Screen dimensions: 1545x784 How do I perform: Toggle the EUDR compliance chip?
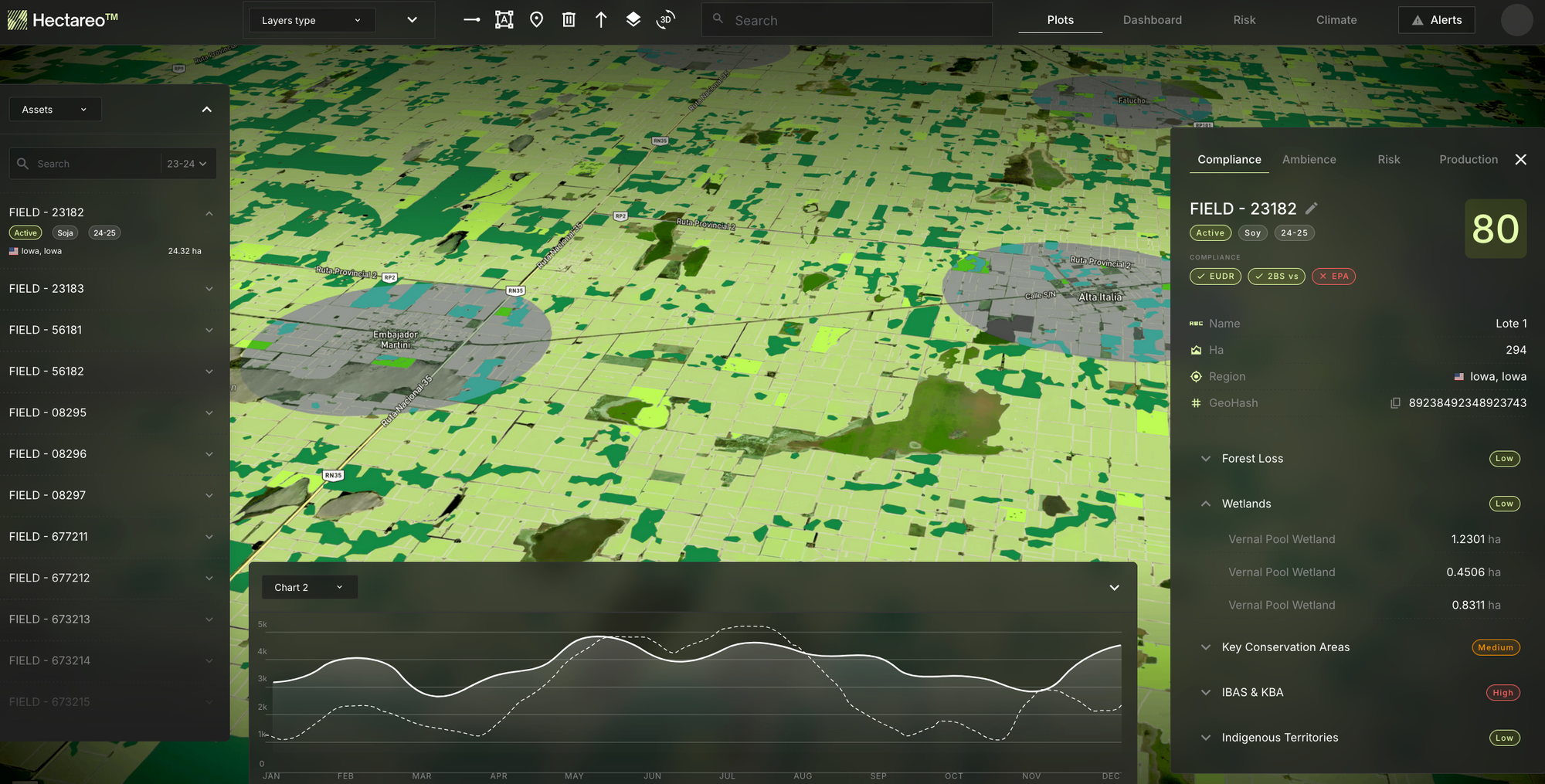pos(1215,277)
